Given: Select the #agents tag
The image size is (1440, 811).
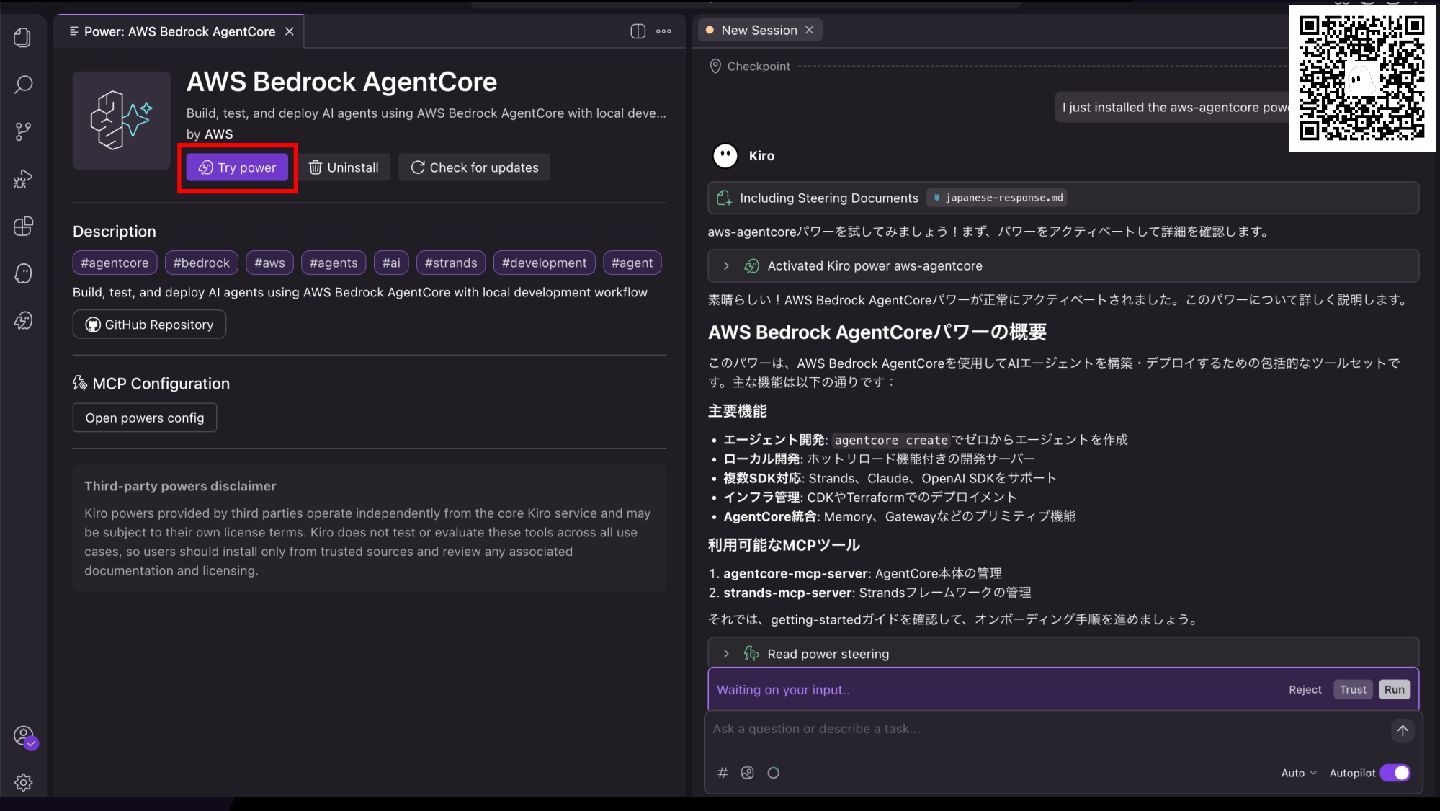Looking at the screenshot, I should 334,263.
